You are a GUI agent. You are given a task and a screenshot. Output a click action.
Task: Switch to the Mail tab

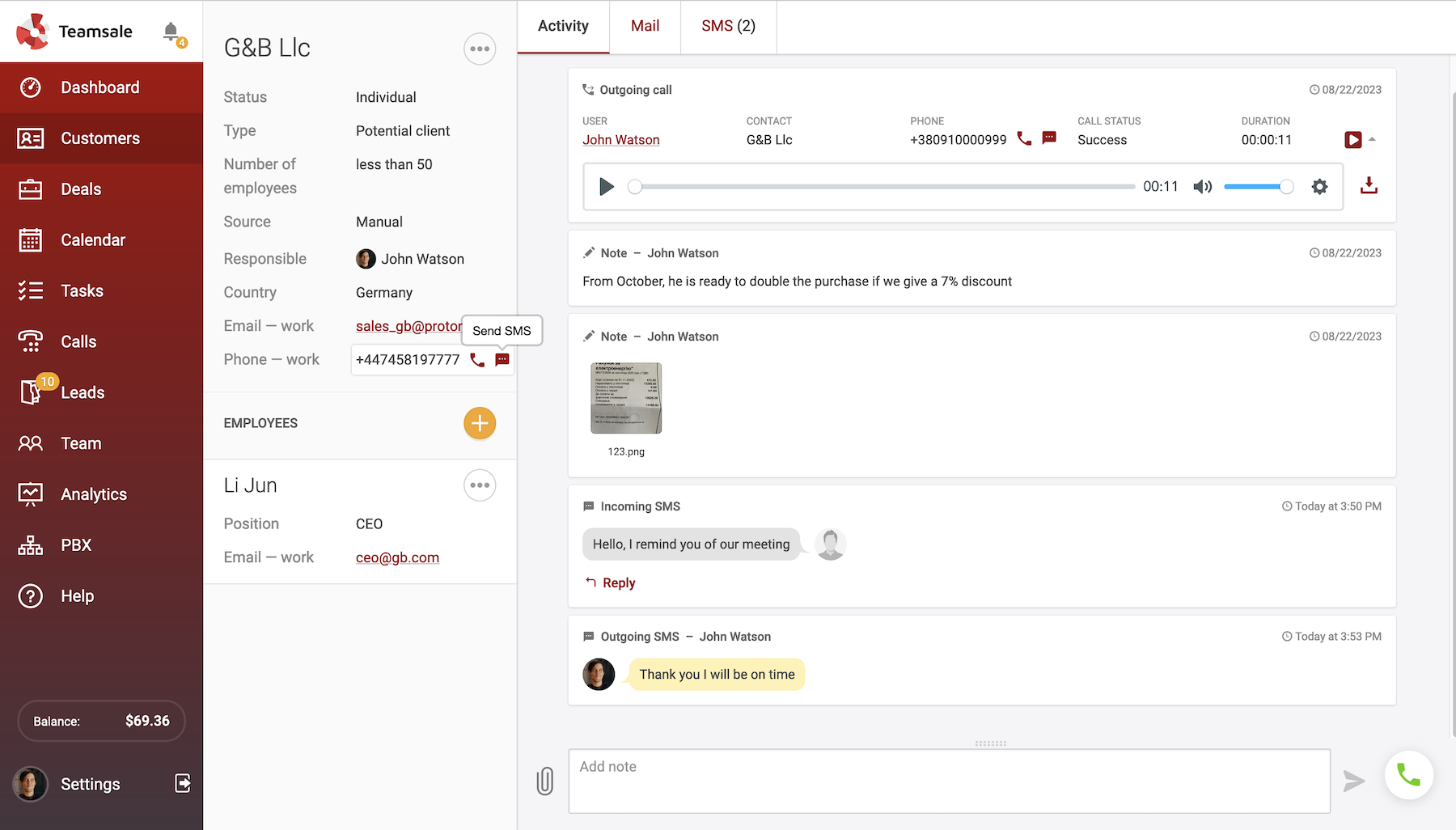click(644, 26)
